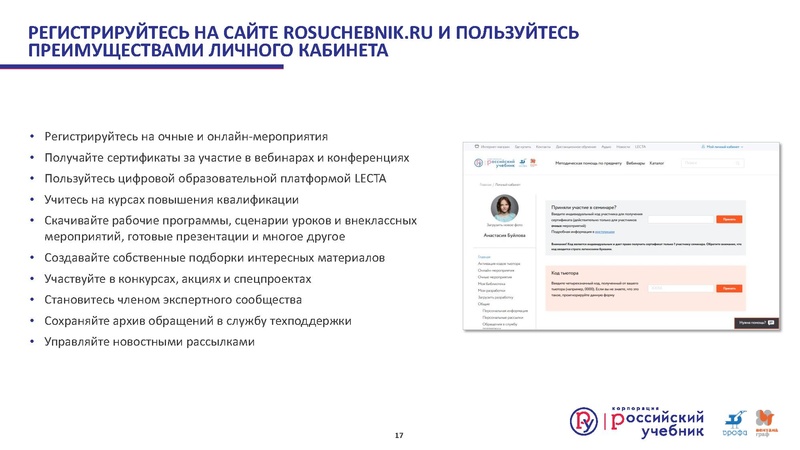
Task: Select Персональные рассылки in sidebar
Action: (503, 317)
